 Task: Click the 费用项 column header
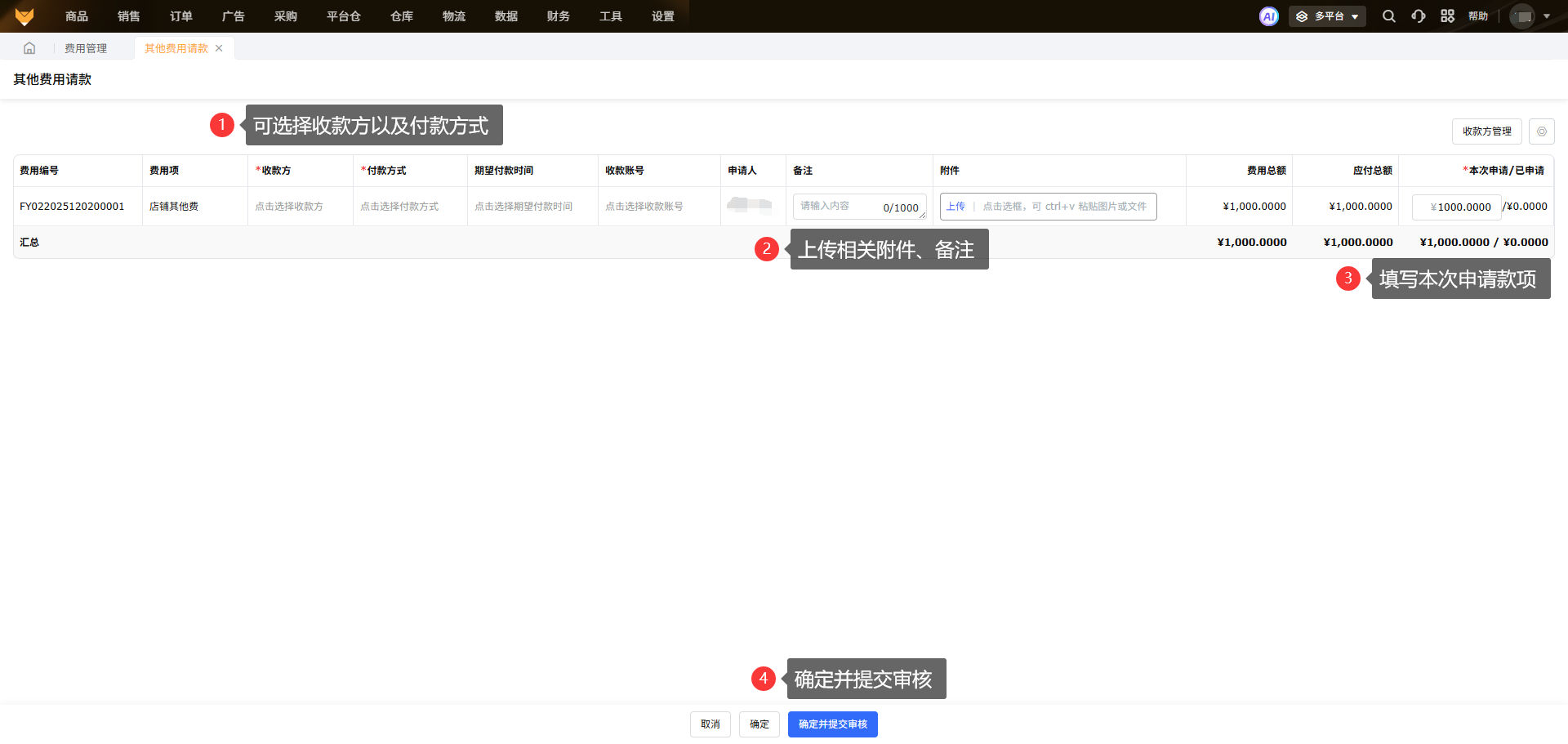(x=164, y=171)
